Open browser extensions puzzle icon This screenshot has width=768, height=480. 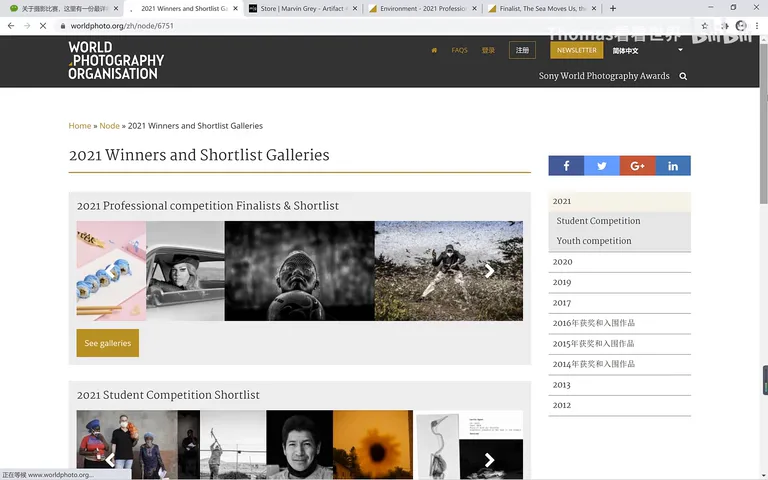coord(724,25)
